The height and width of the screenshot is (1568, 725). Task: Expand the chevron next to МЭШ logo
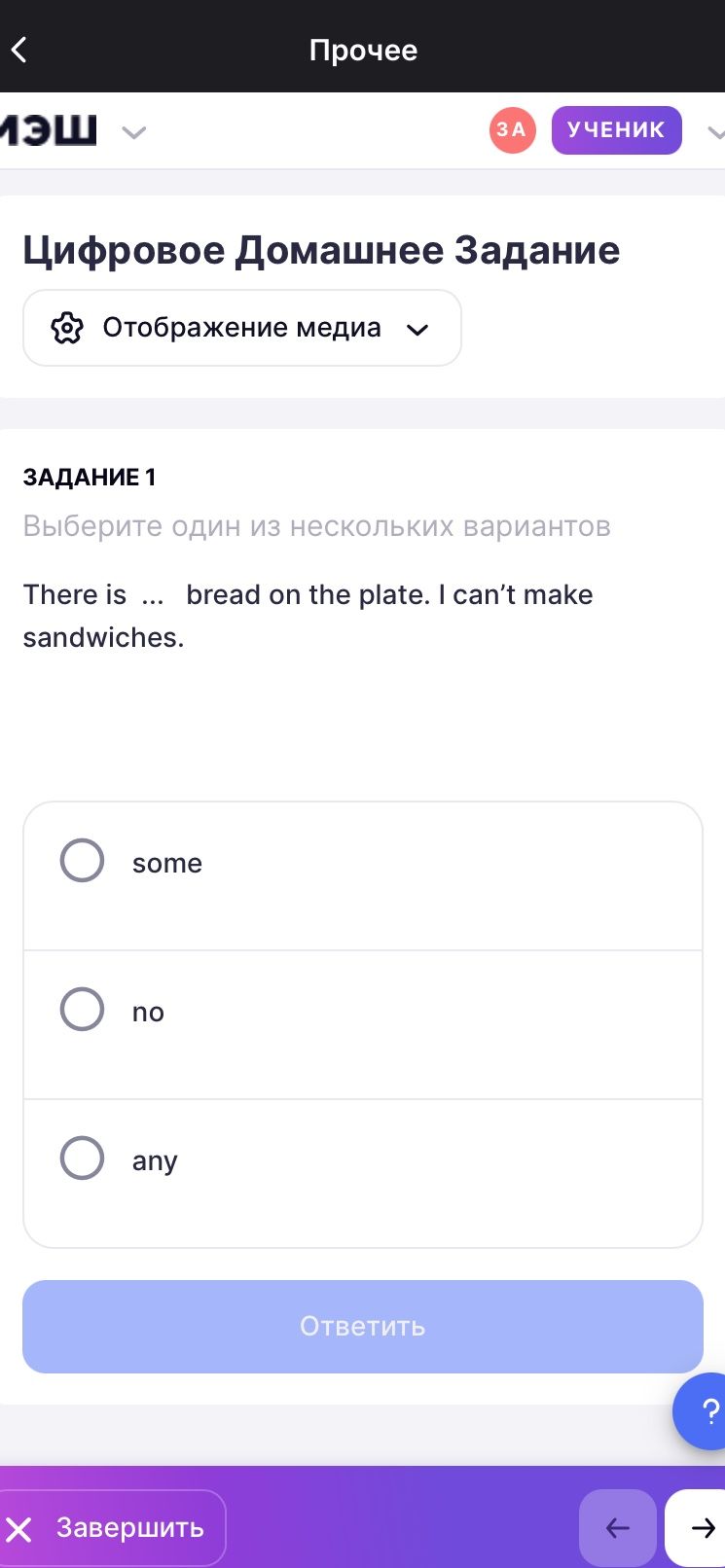134,131
